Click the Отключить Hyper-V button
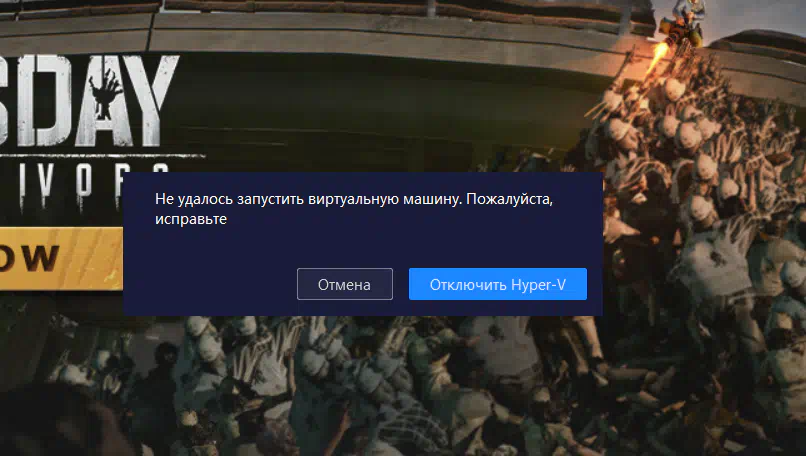The height and width of the screenshot is (456, 806). coord(498,284)
